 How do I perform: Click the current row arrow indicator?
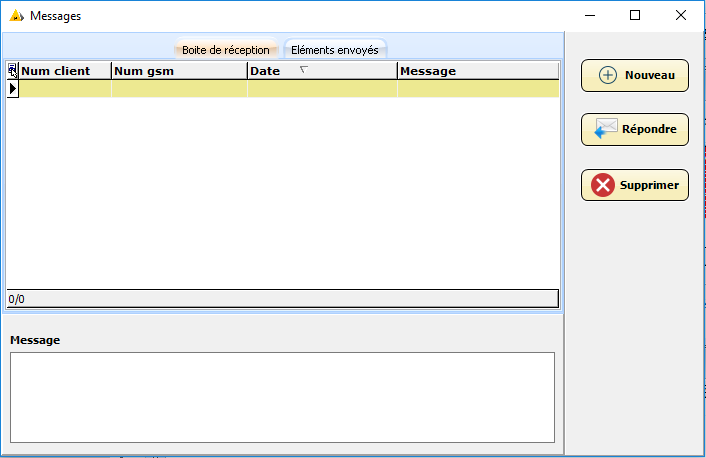pos(12,89)
